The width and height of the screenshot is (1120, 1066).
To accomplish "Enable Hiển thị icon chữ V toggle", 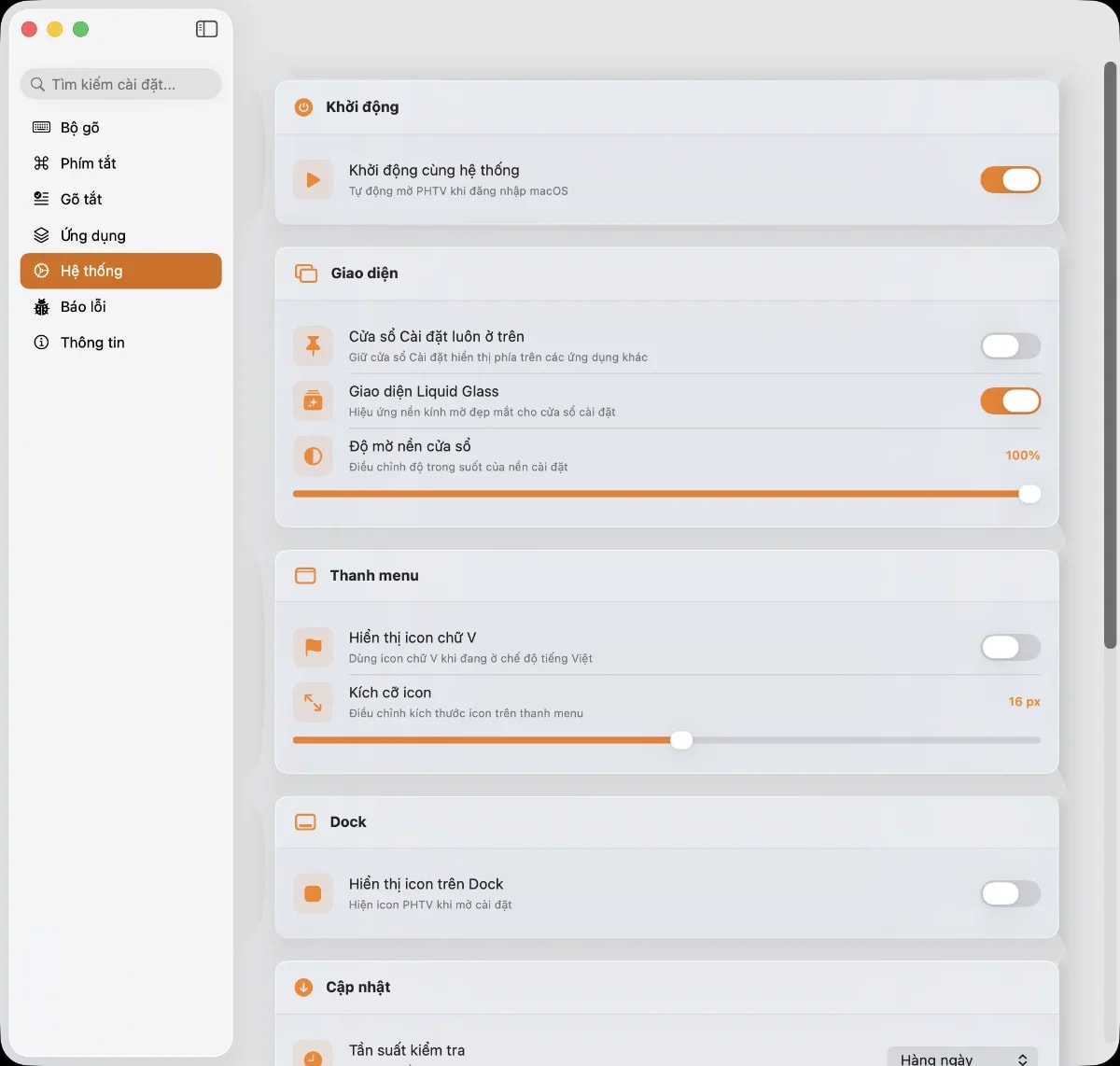I will pyautogui.click(x=1010, y=647).
